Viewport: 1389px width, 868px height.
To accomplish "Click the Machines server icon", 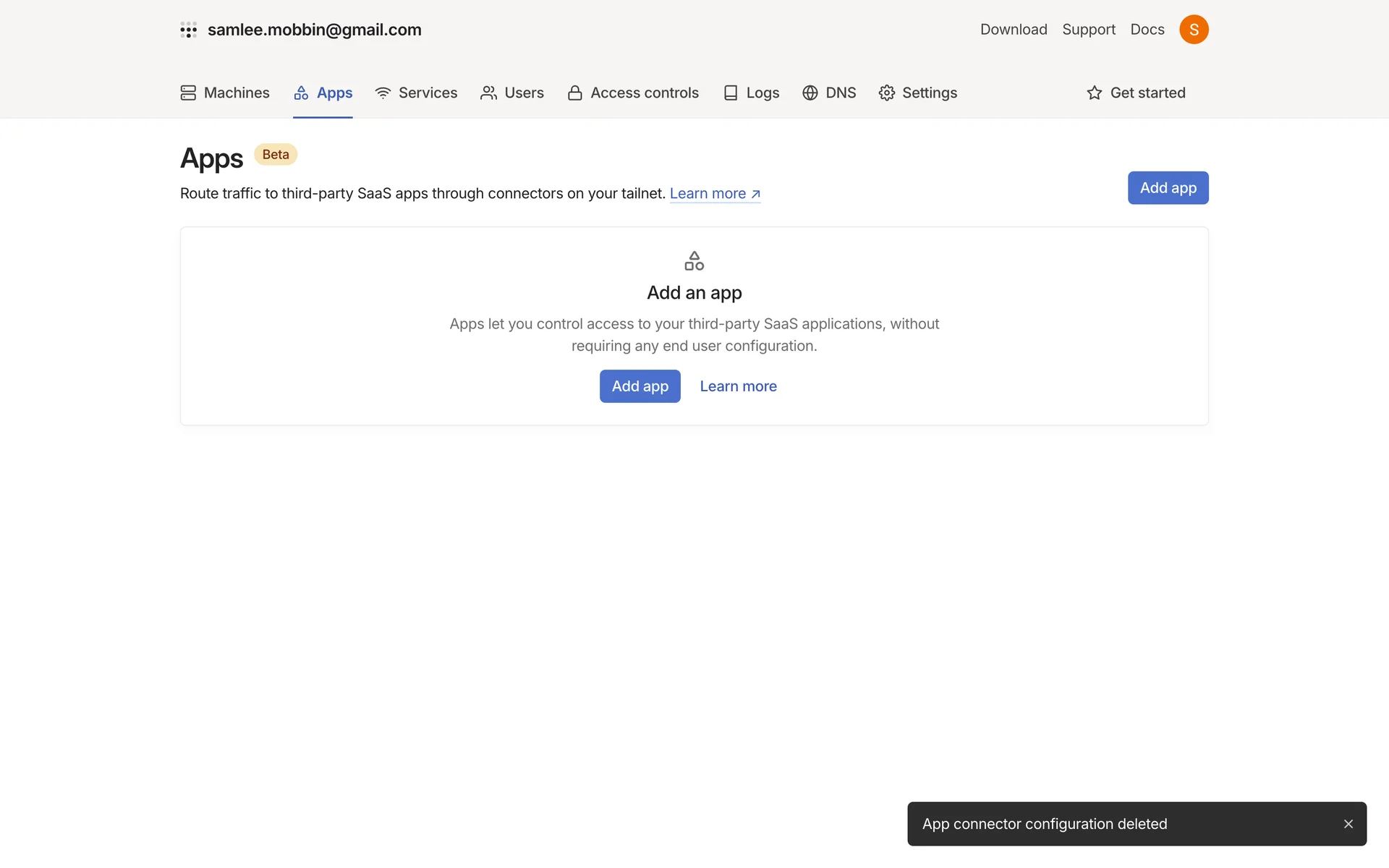I will 188,93.
